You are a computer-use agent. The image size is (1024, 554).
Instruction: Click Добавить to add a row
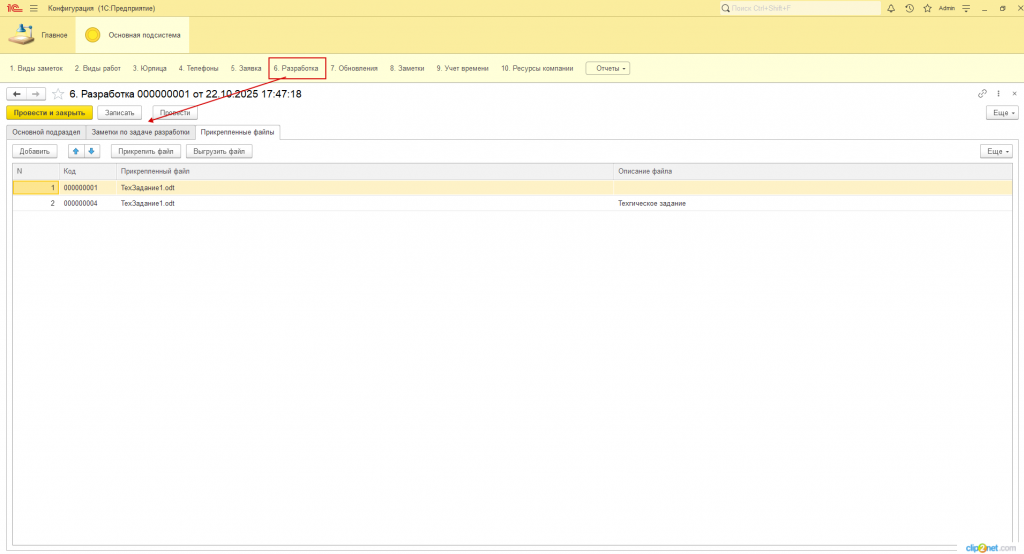click(35, 152)
